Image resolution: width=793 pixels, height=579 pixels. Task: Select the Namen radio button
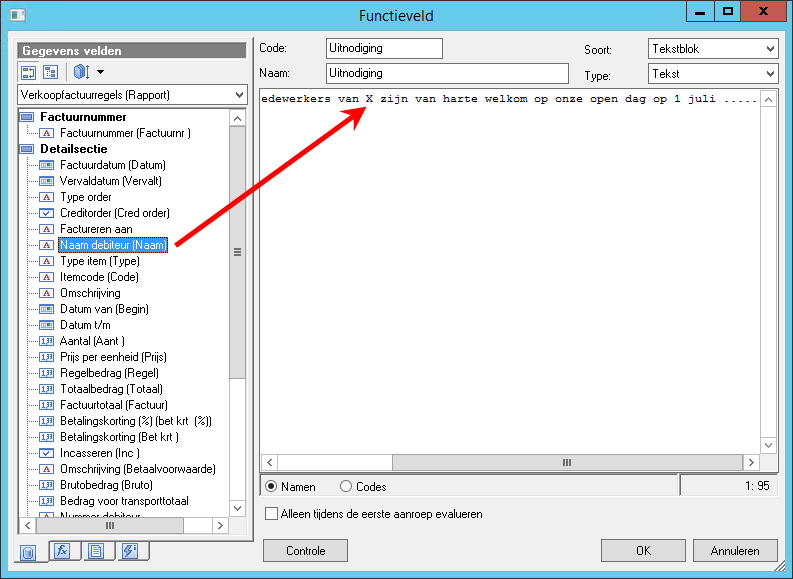point(272,486)
